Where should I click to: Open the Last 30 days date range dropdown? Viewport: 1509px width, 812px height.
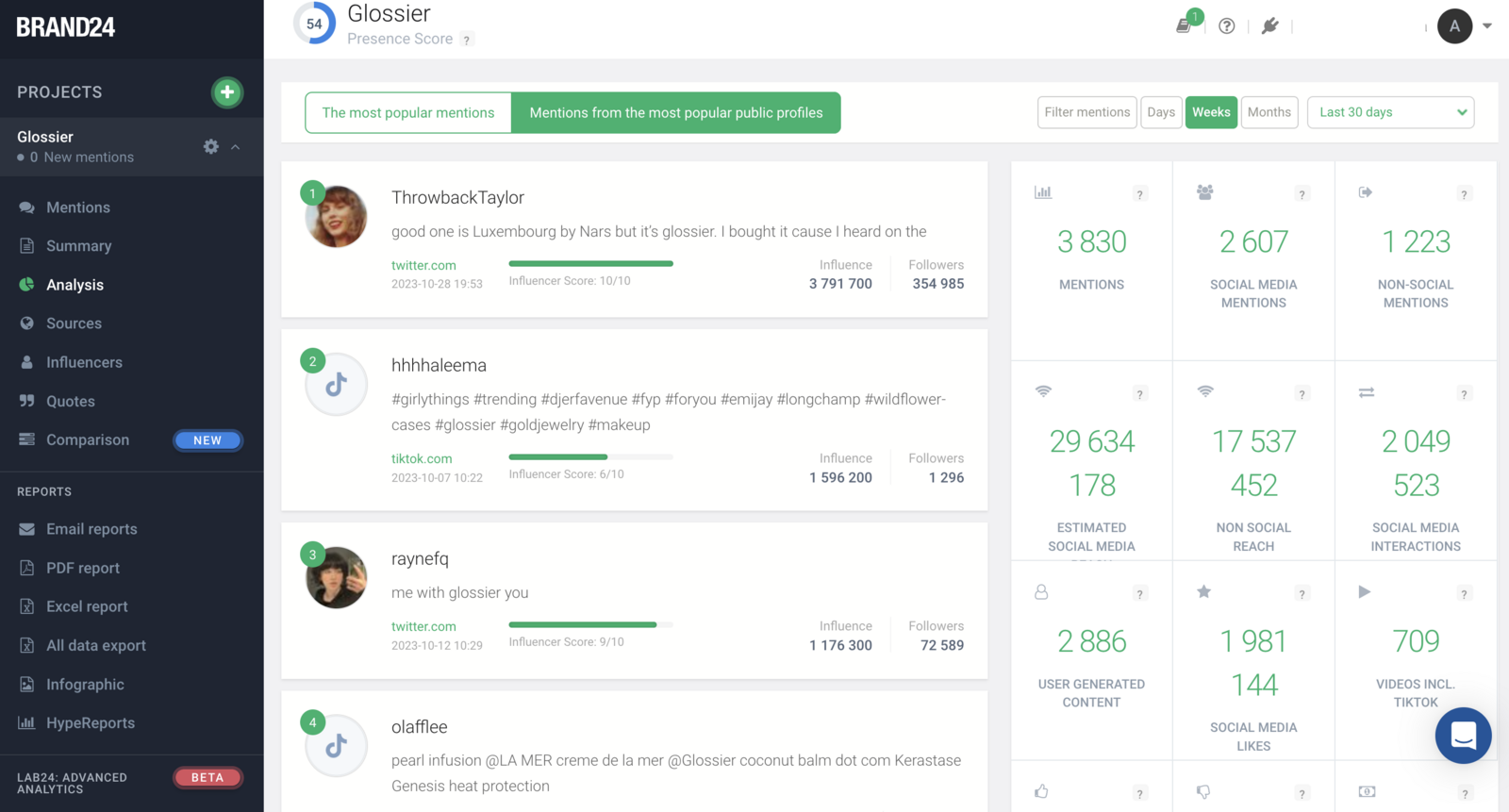1390,112
